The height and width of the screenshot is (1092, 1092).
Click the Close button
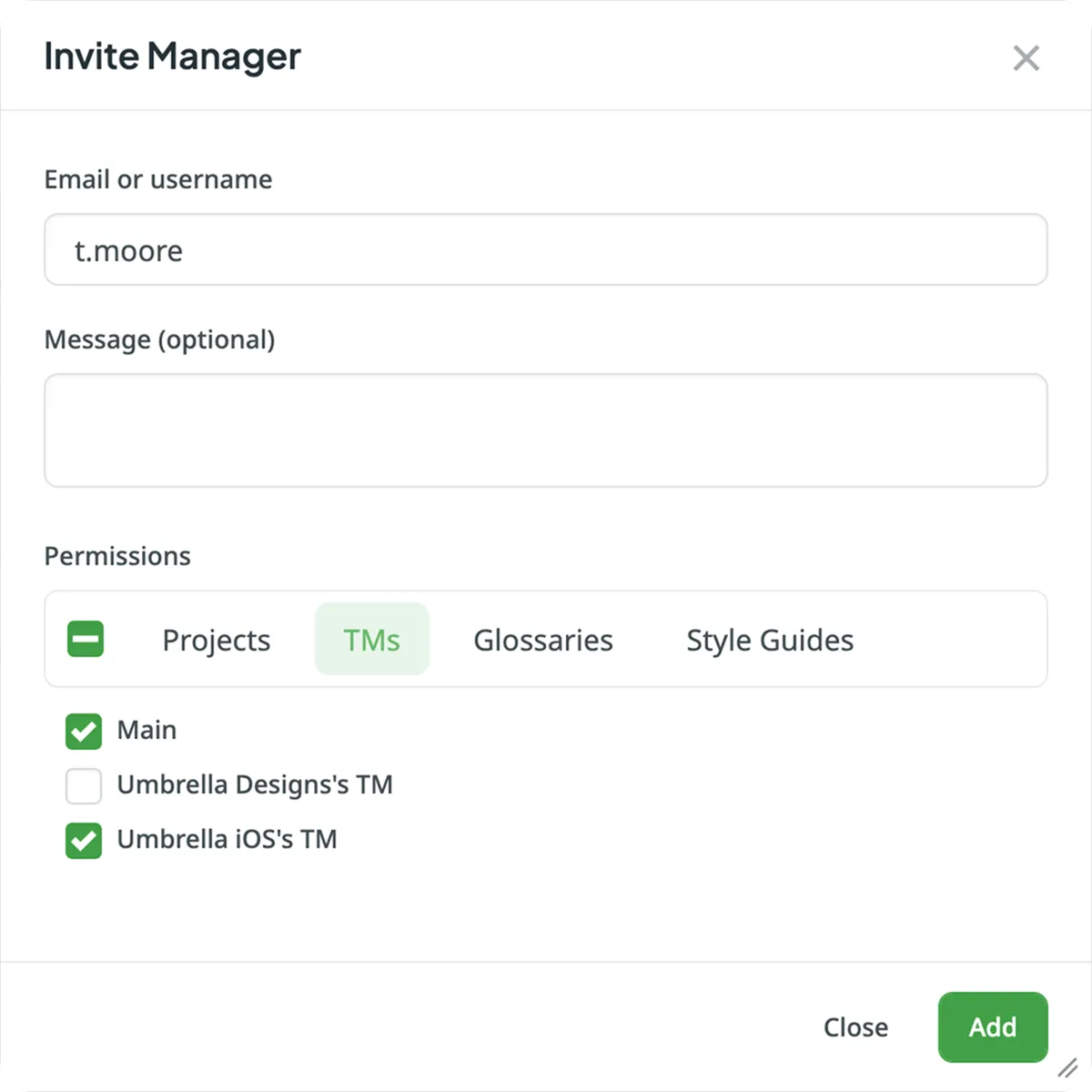click(855, 1026)
